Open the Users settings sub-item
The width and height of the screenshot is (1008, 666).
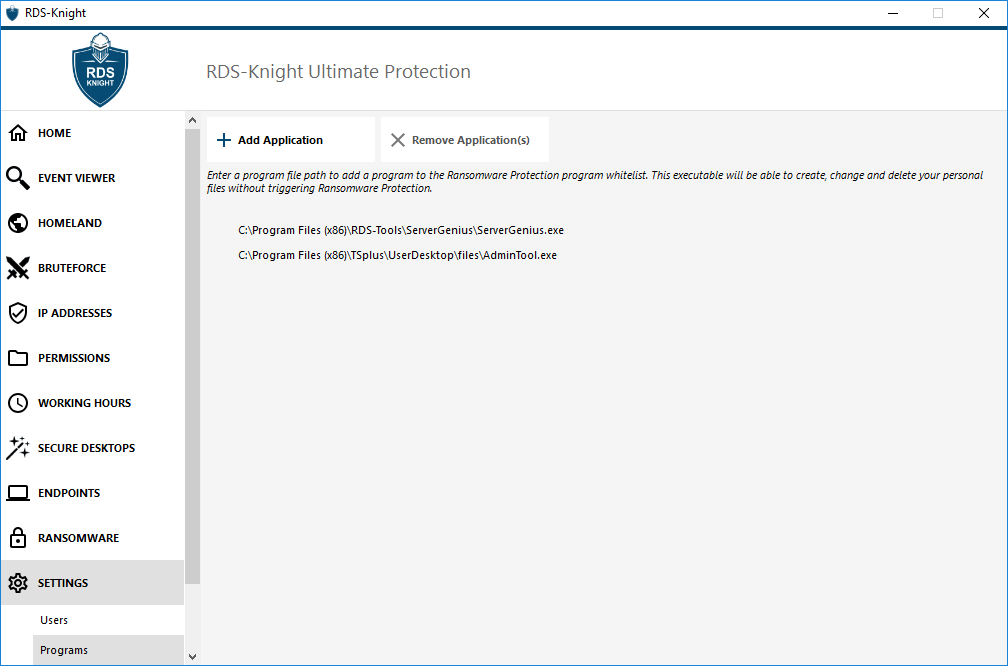click(108, 620)
